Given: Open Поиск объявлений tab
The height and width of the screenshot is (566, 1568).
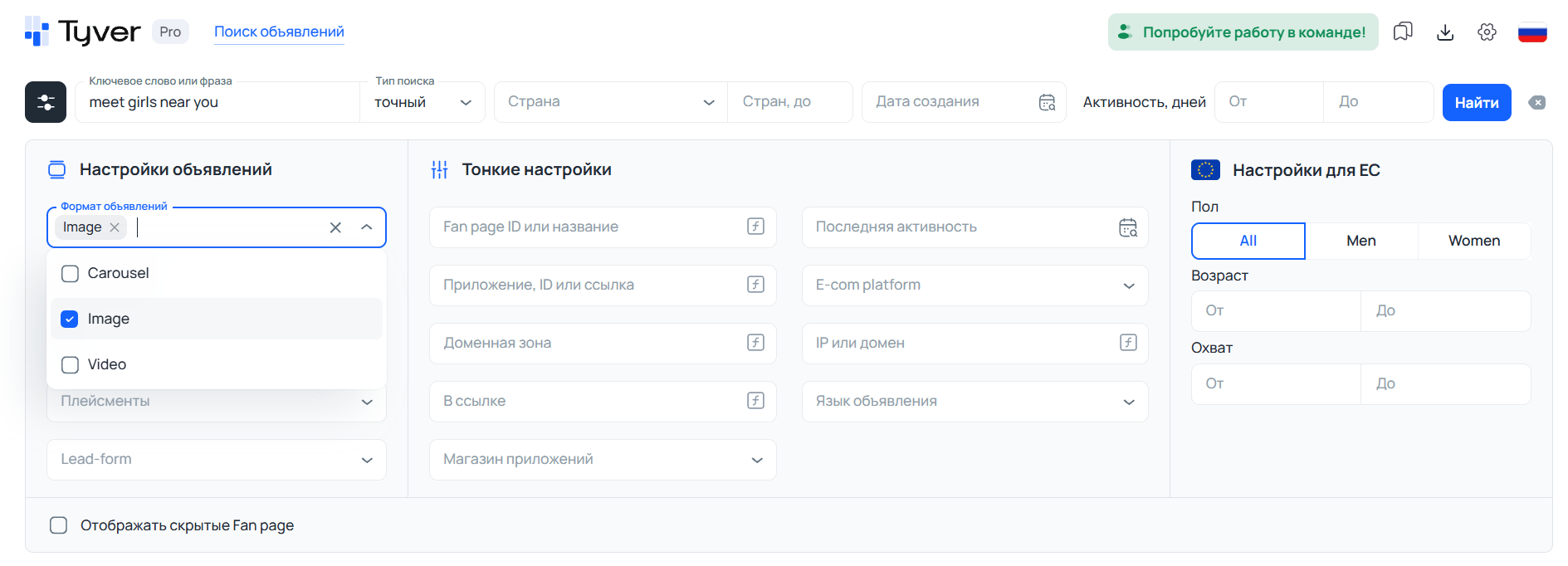Looking at the screenshot, I should click(279, 32).
